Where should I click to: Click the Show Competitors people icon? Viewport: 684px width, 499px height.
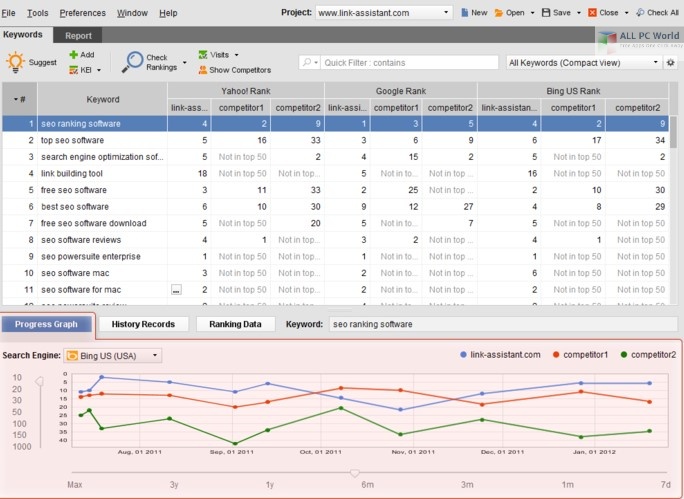coord(203,70)
